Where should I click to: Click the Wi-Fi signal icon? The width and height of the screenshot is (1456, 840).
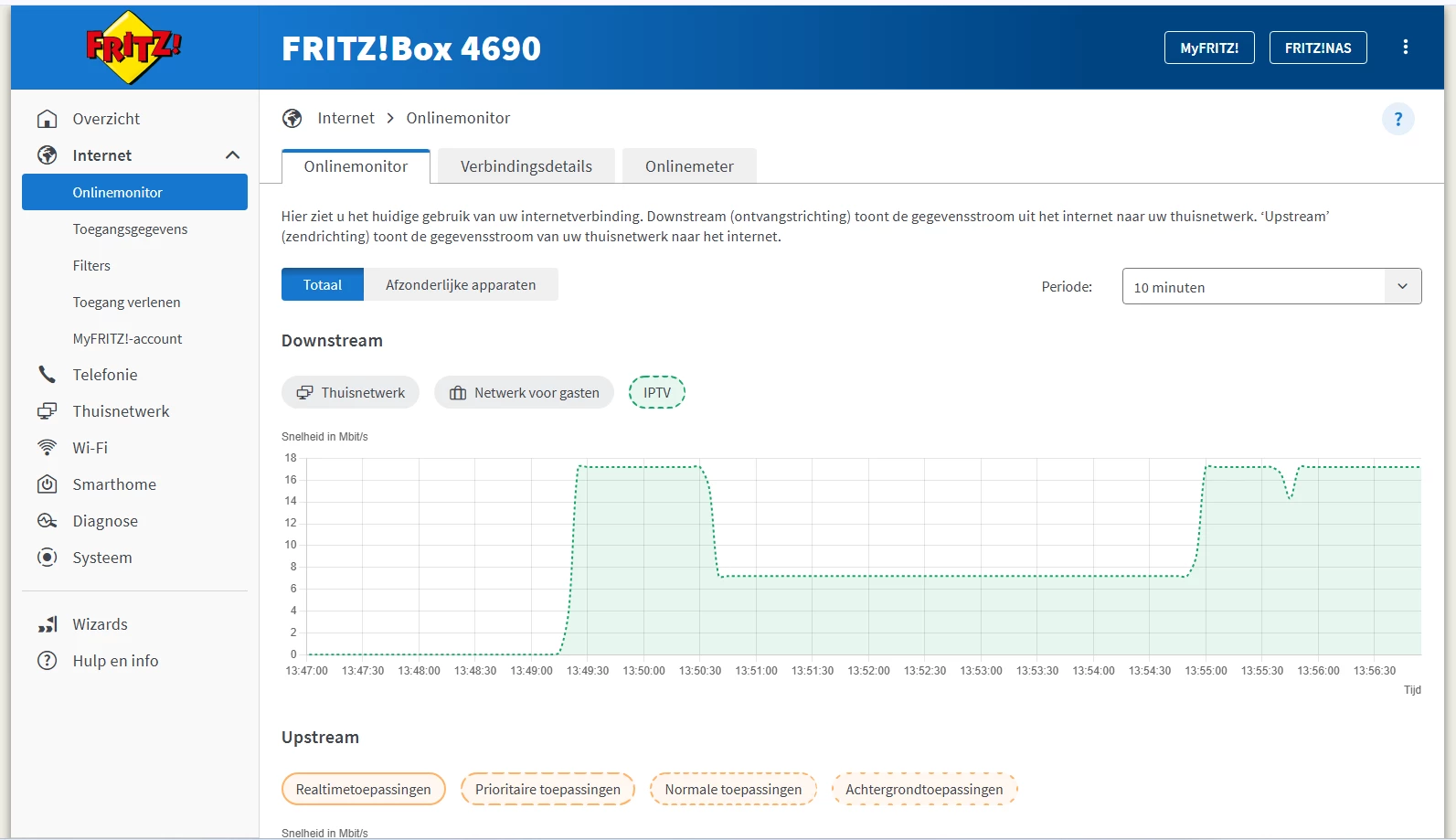click(x=48, y=448)
